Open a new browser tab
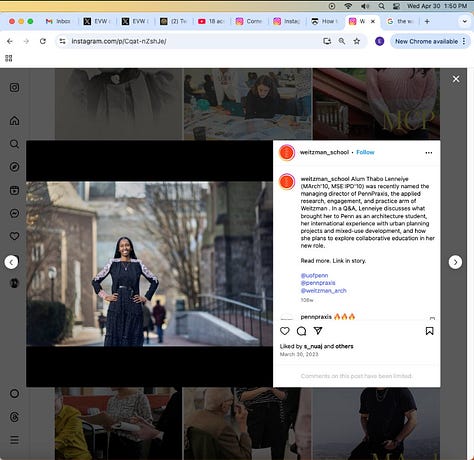Viewport: 474px width, 460px height. point(427,21)
